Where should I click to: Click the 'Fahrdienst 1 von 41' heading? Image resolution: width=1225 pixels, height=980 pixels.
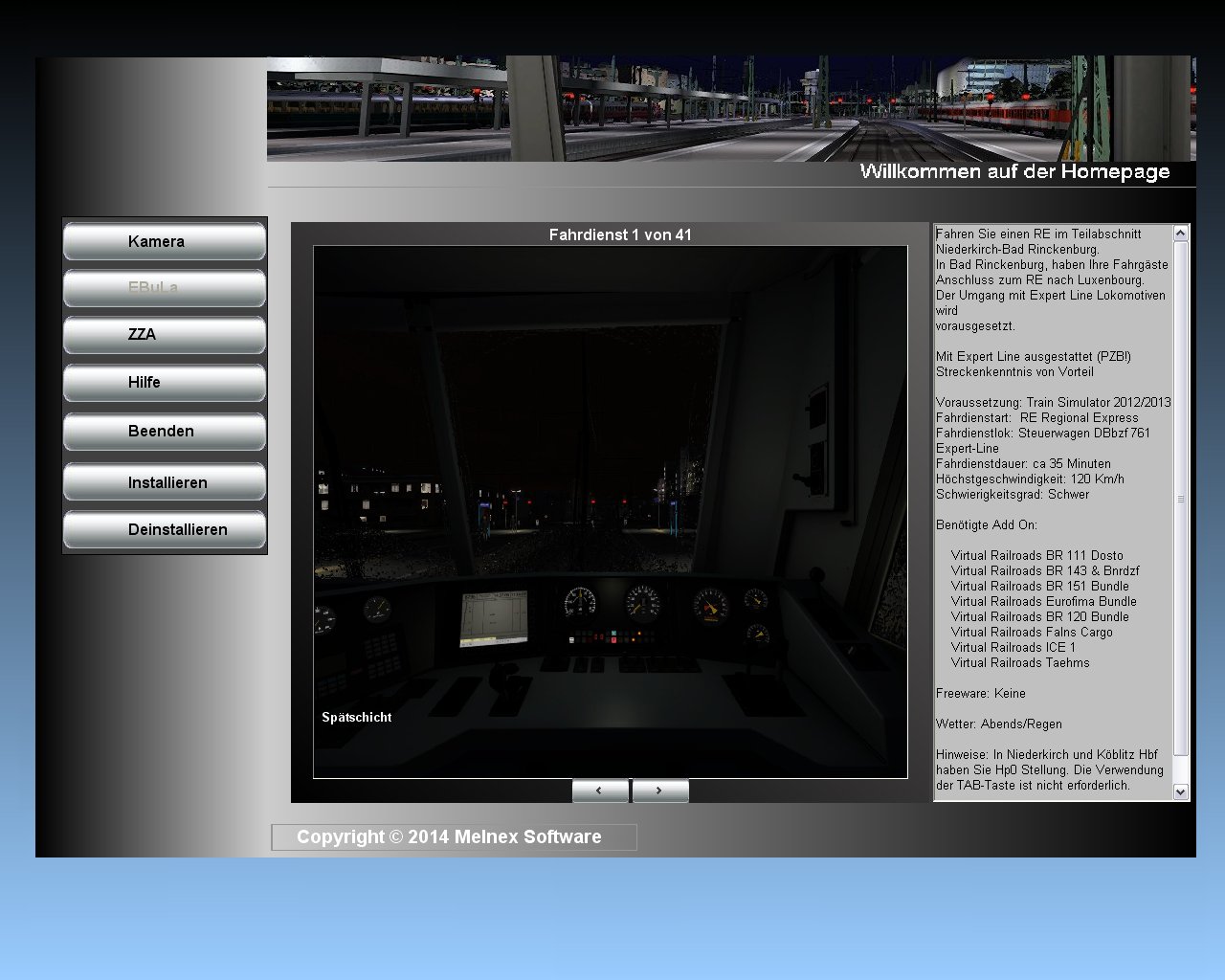coord(620,234)
